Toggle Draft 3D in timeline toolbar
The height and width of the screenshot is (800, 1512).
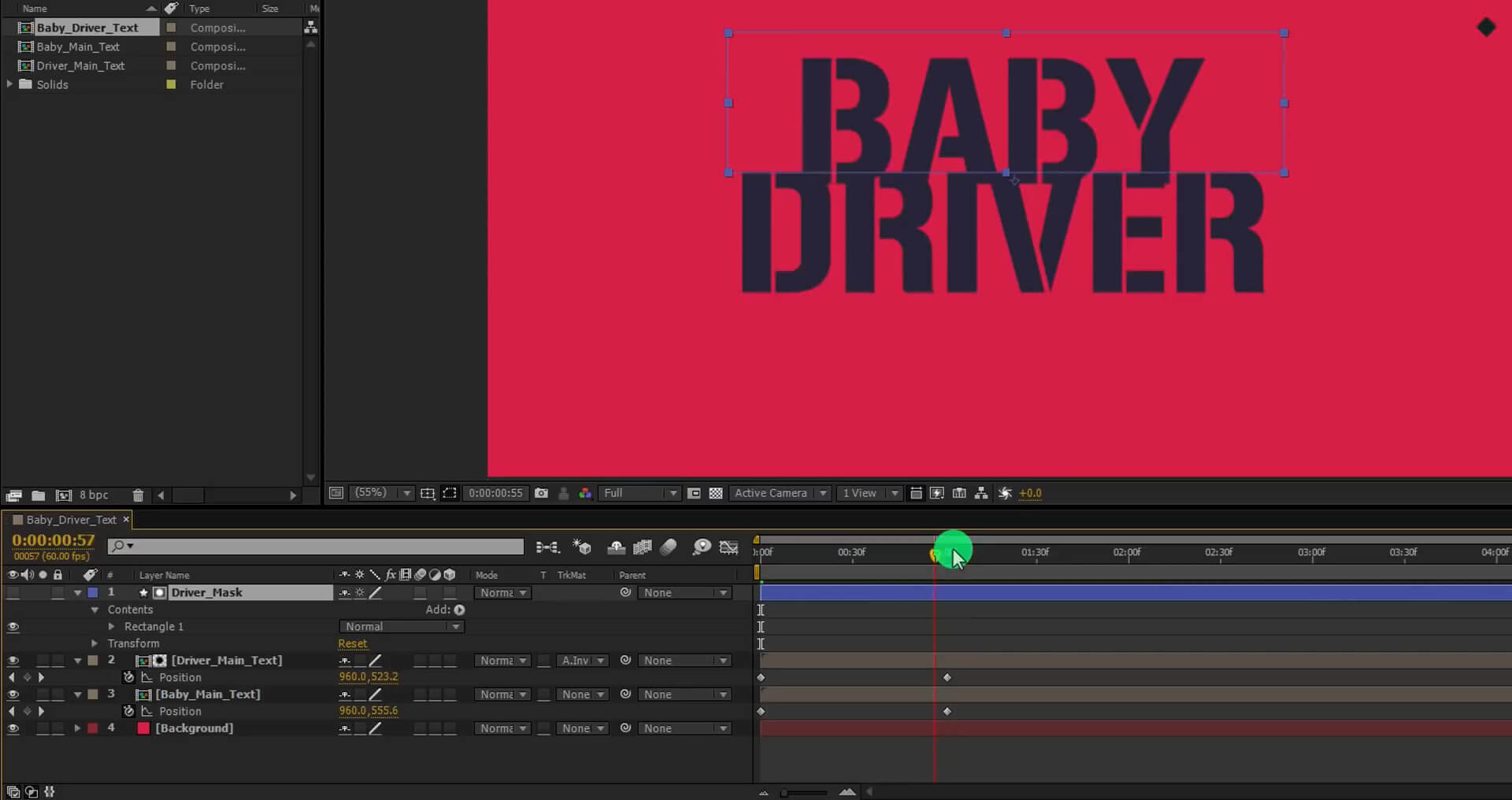click(582, 546)
